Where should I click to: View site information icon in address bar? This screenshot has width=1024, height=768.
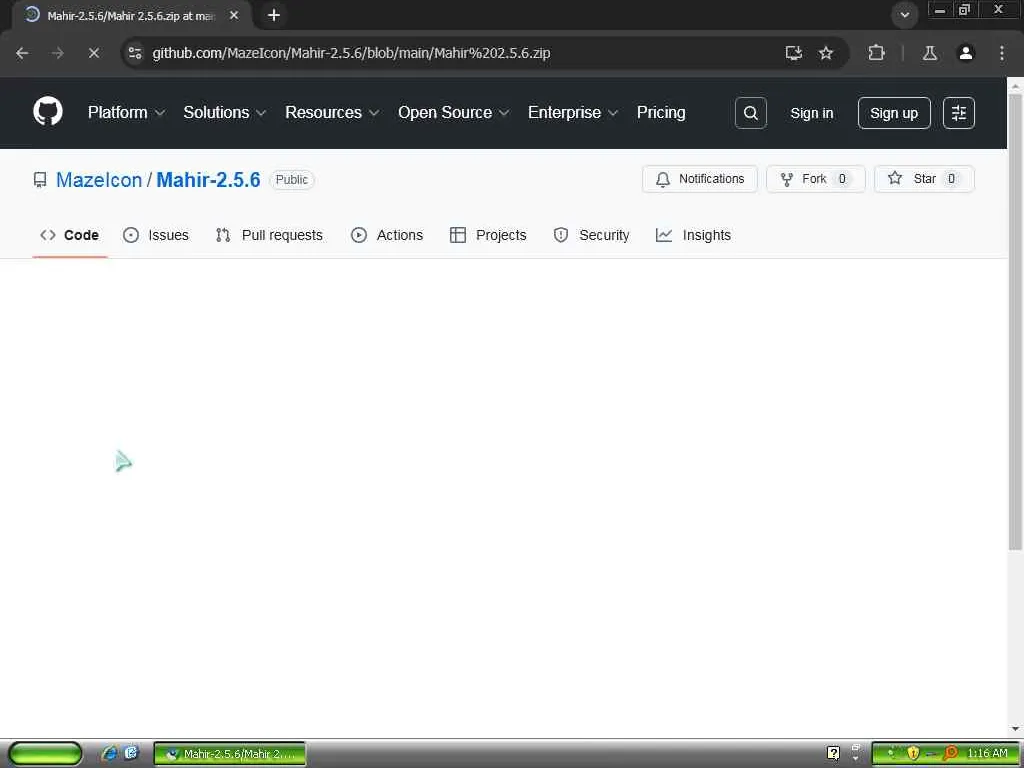pos(135,53)
